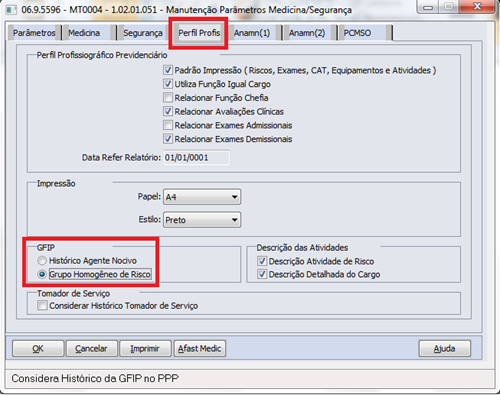Screen dimensions: 500x395
Task: Select Histórico Agente Nocivo radio button
Action: 42,260
